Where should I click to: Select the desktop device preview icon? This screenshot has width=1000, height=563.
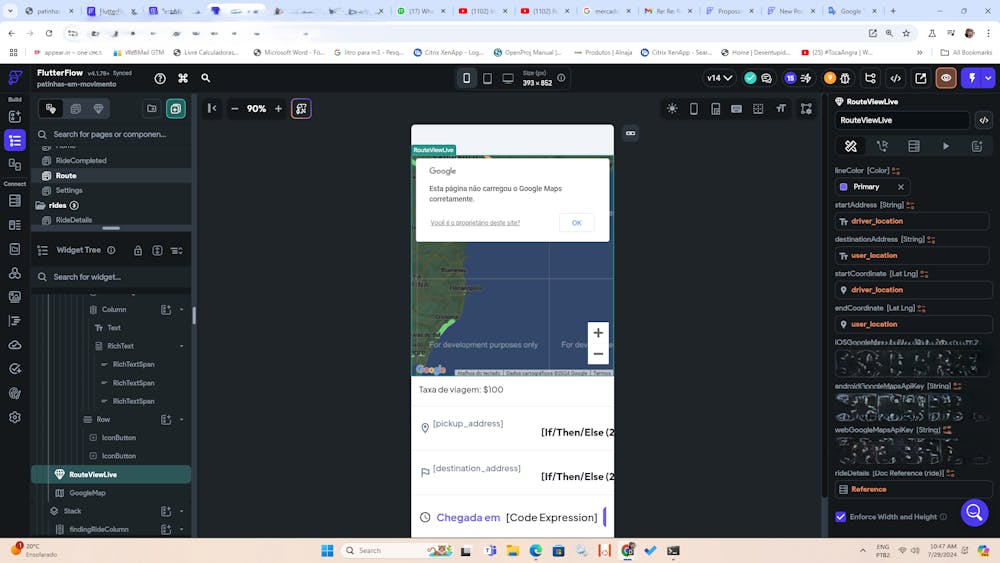[x=508, y=78]
